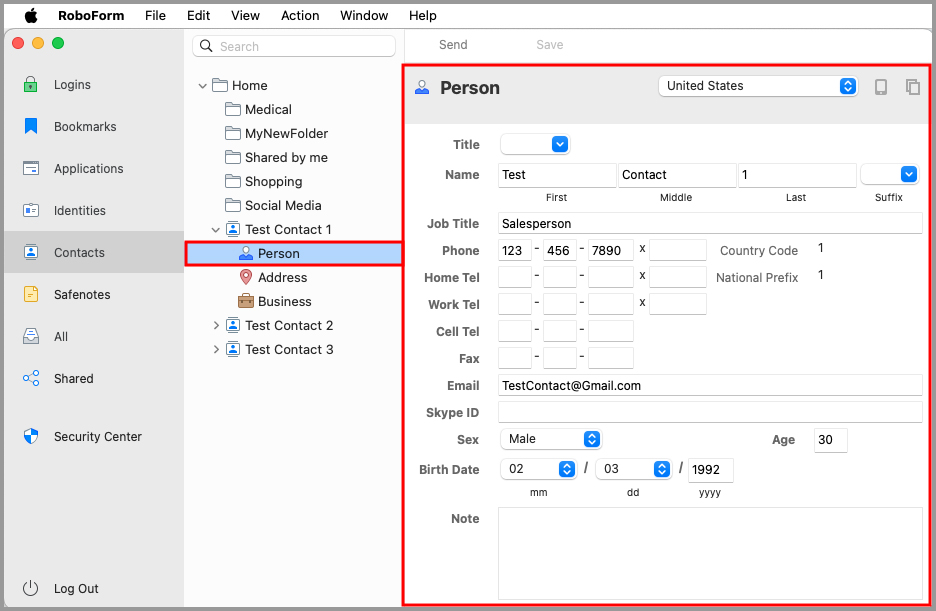Open the United States country dropdown
The image size is (936, 611).
pos(758,86)
